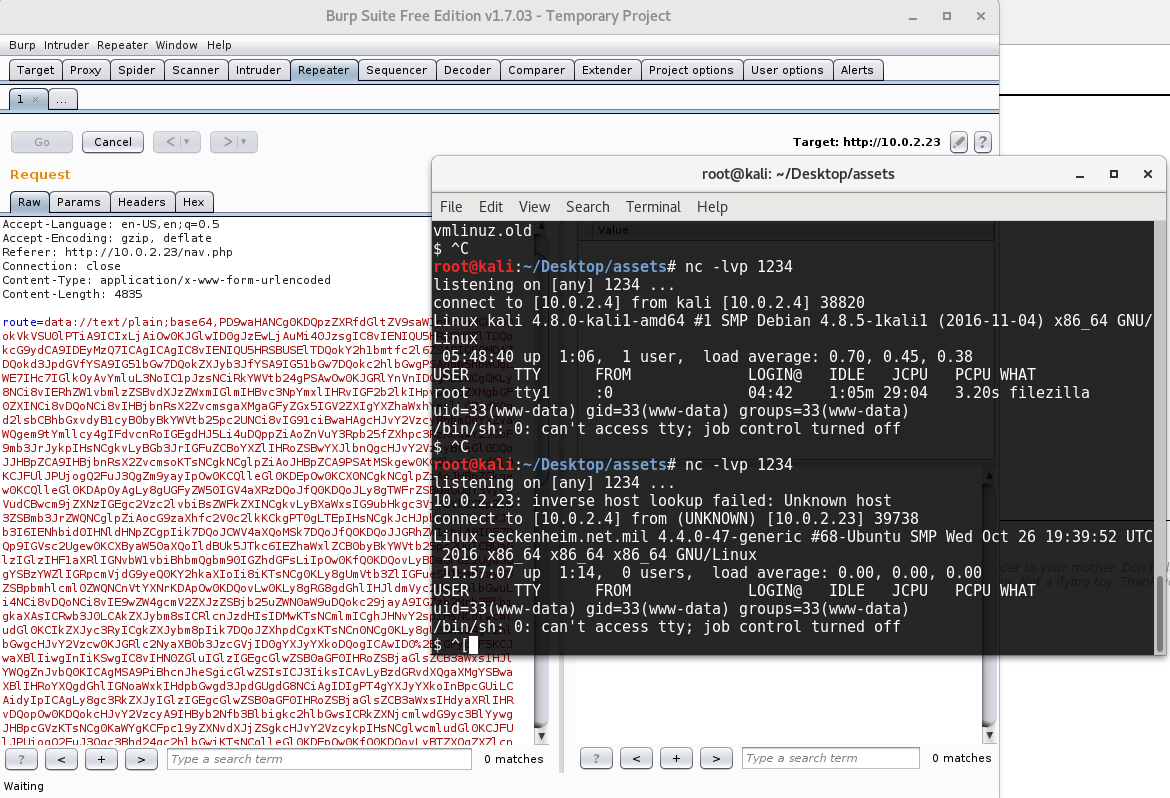Screen dimensions: 1170x798
Task: Switch to the Proxy tab
Action: 85,70
